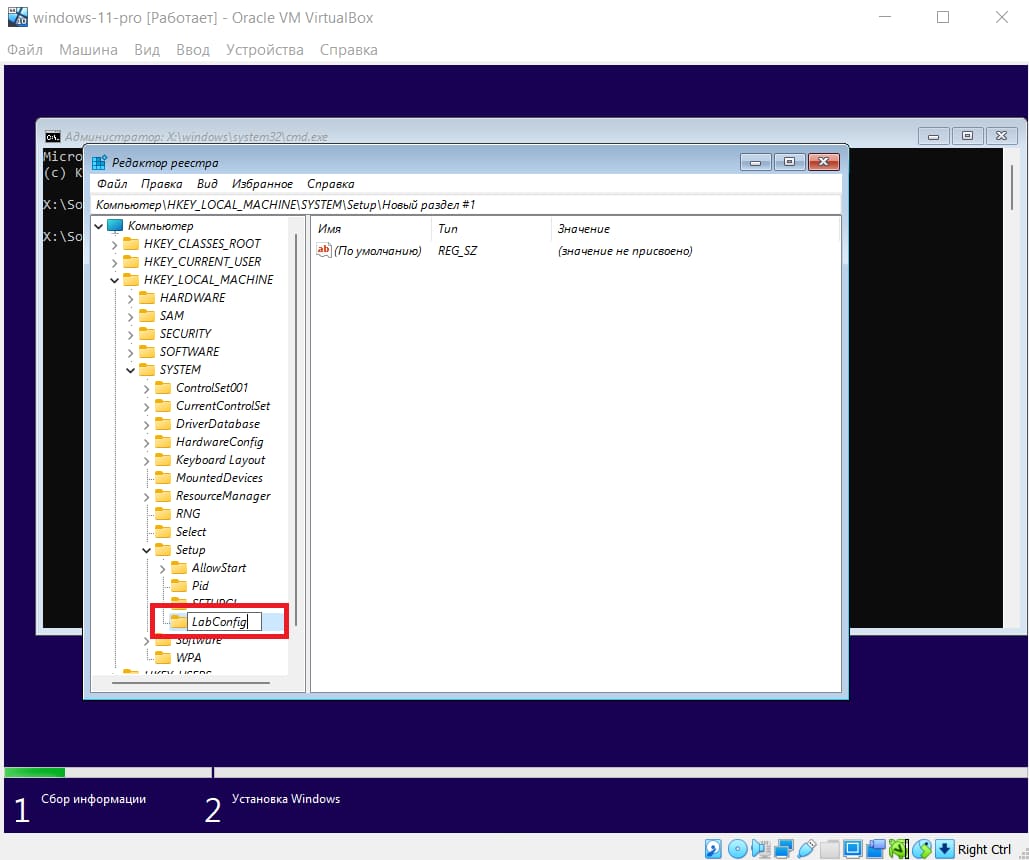
Task: Click the recording status icon in VirtualBox status bar
Action: [x=875, y=849]
